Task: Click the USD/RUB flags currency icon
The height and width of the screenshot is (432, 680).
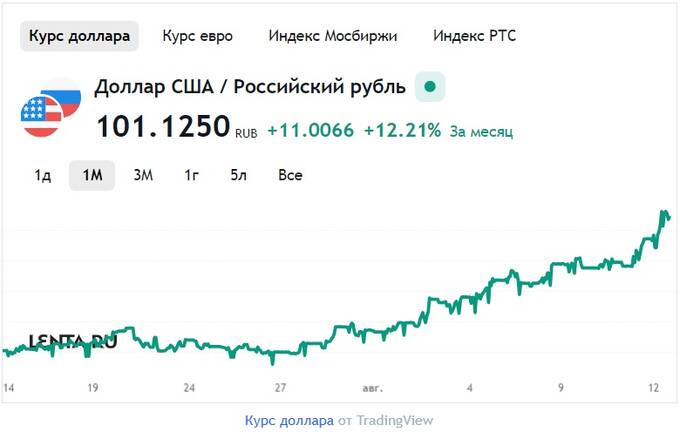Action: pyautogui.click(x=51, y=108)
